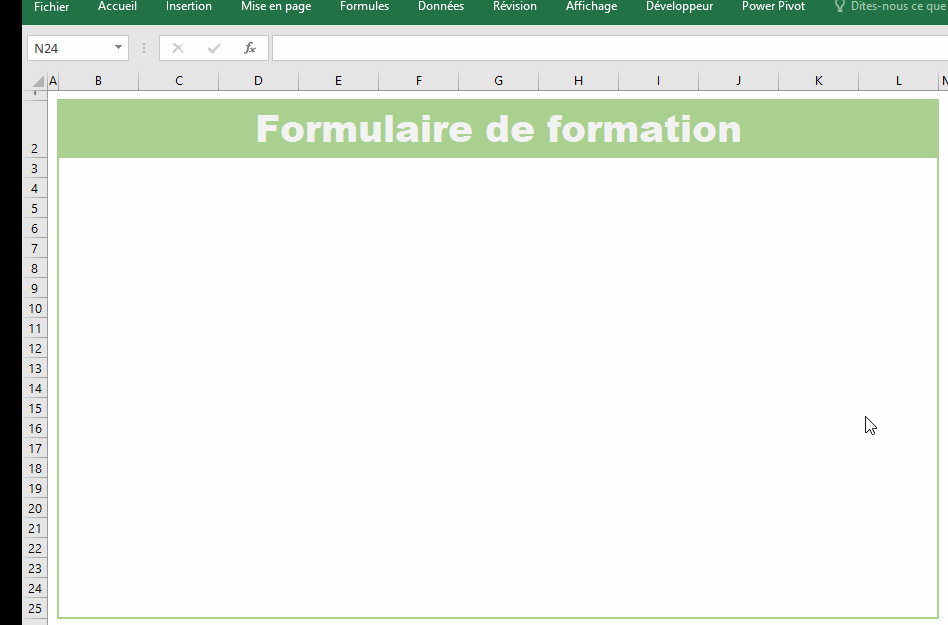Open the Insertion ribbon tab

(x=189, y=7)
